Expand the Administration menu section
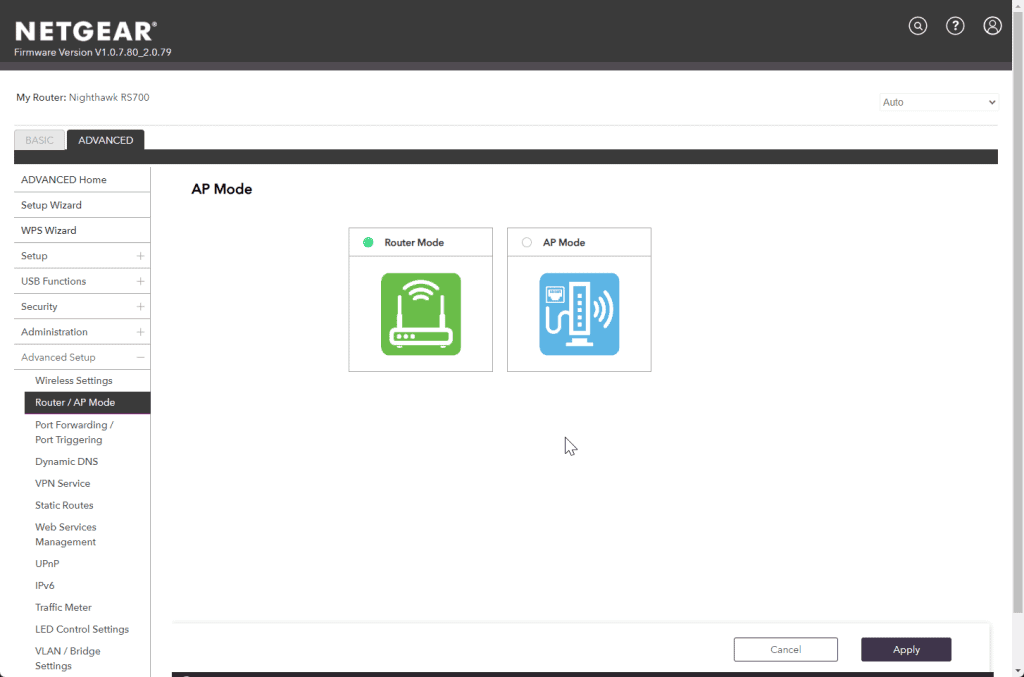The width and height of the screenshot is (1024, 677). [x=140, y=332]
